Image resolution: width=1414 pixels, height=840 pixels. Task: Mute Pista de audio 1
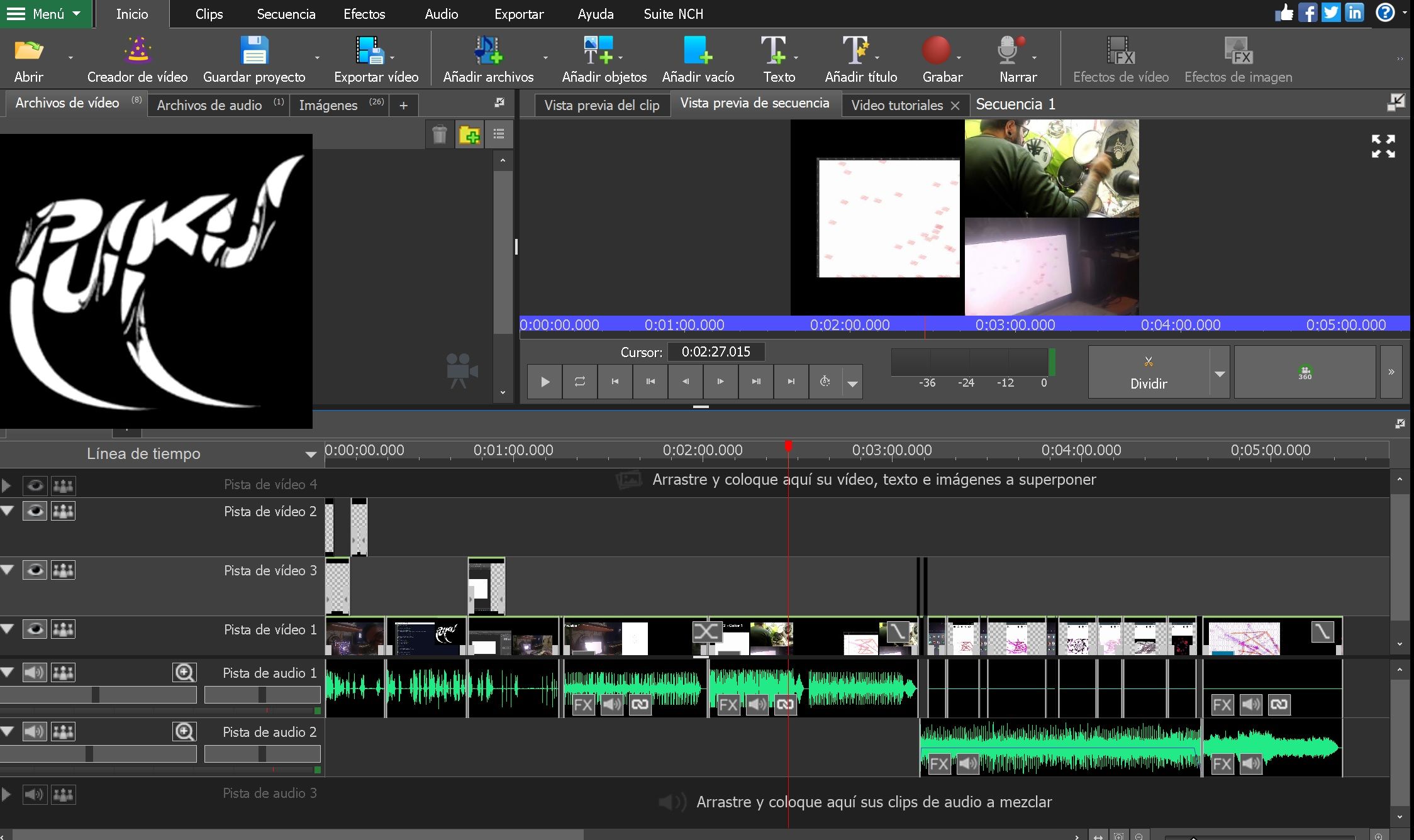[35, 673]
